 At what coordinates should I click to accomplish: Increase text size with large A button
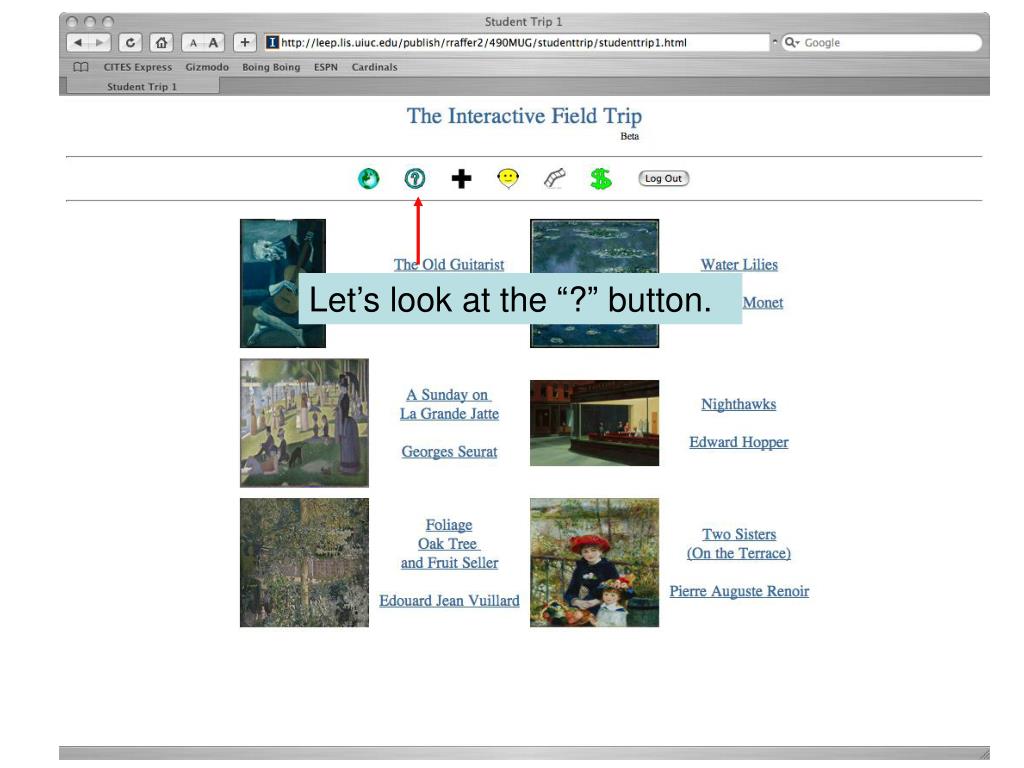point(214,42)
